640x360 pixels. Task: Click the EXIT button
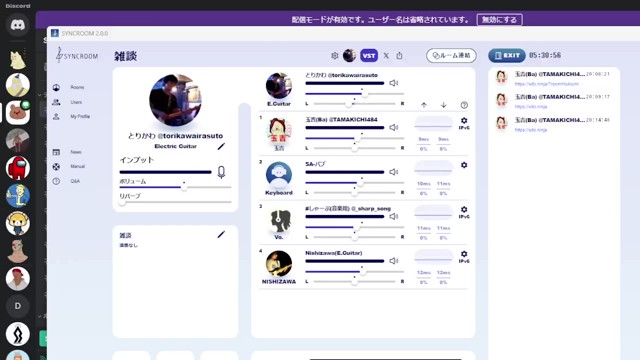point(507,56)
